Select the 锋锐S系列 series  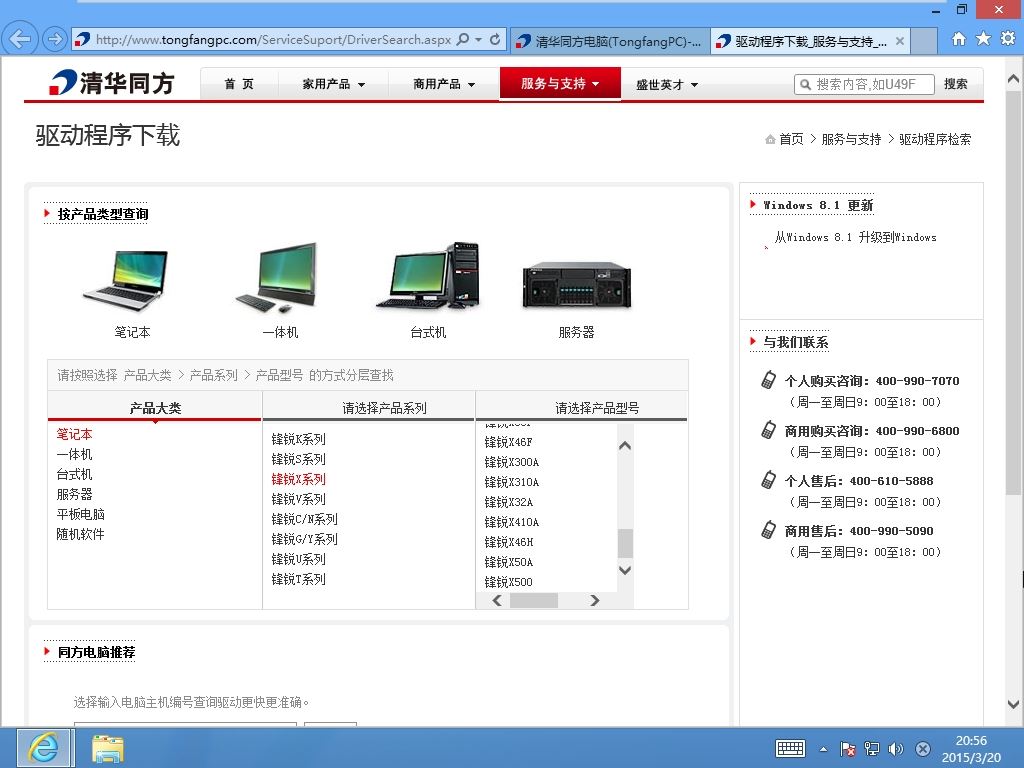coord(298,459)
